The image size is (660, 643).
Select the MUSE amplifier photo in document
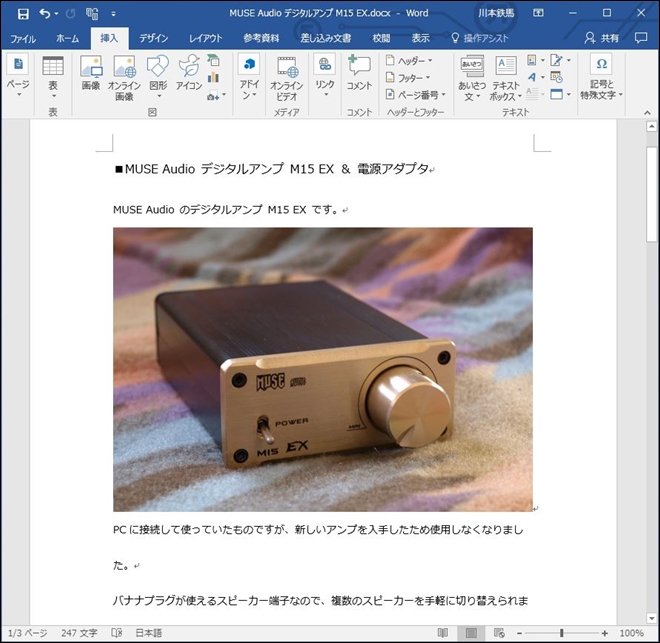click(x=322, y=369)
